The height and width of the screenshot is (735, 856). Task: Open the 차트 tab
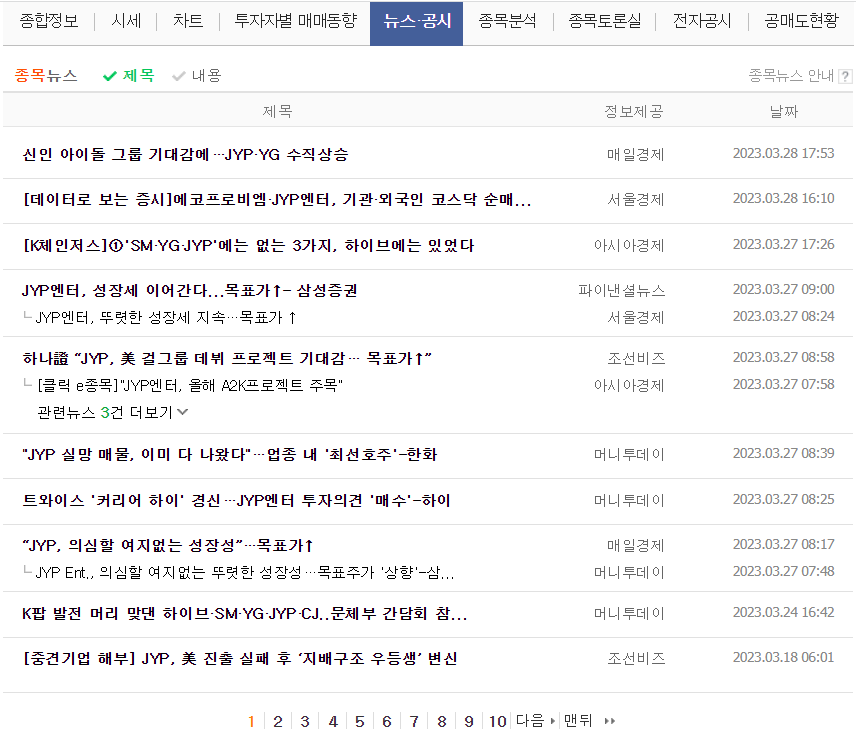(188, 21)
